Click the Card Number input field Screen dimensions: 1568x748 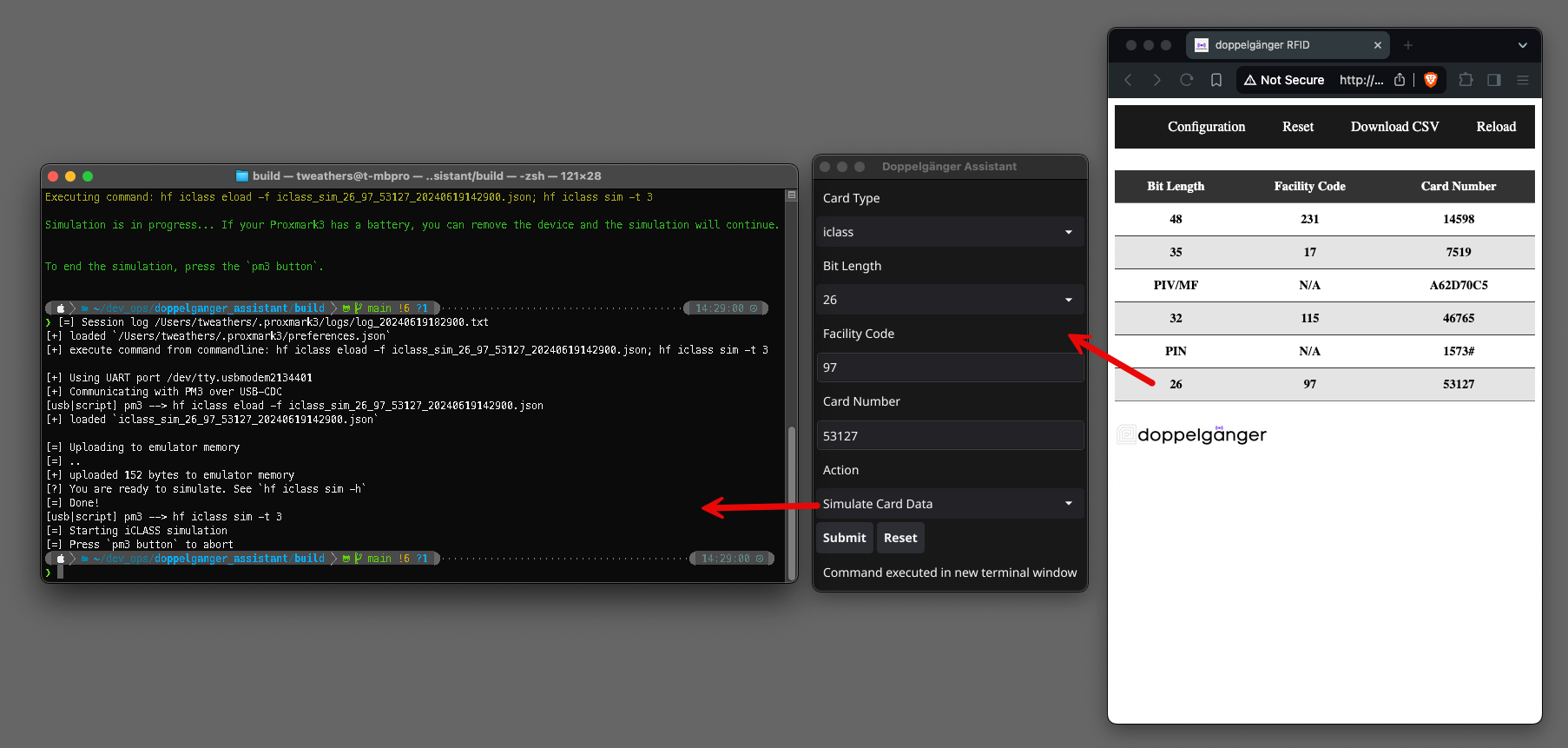[950, 436]
